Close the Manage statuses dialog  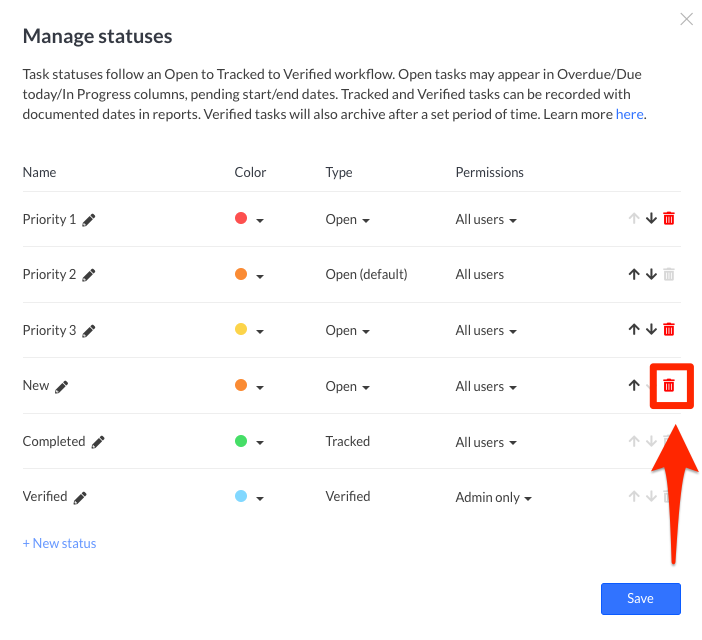(x=686, y=19)
